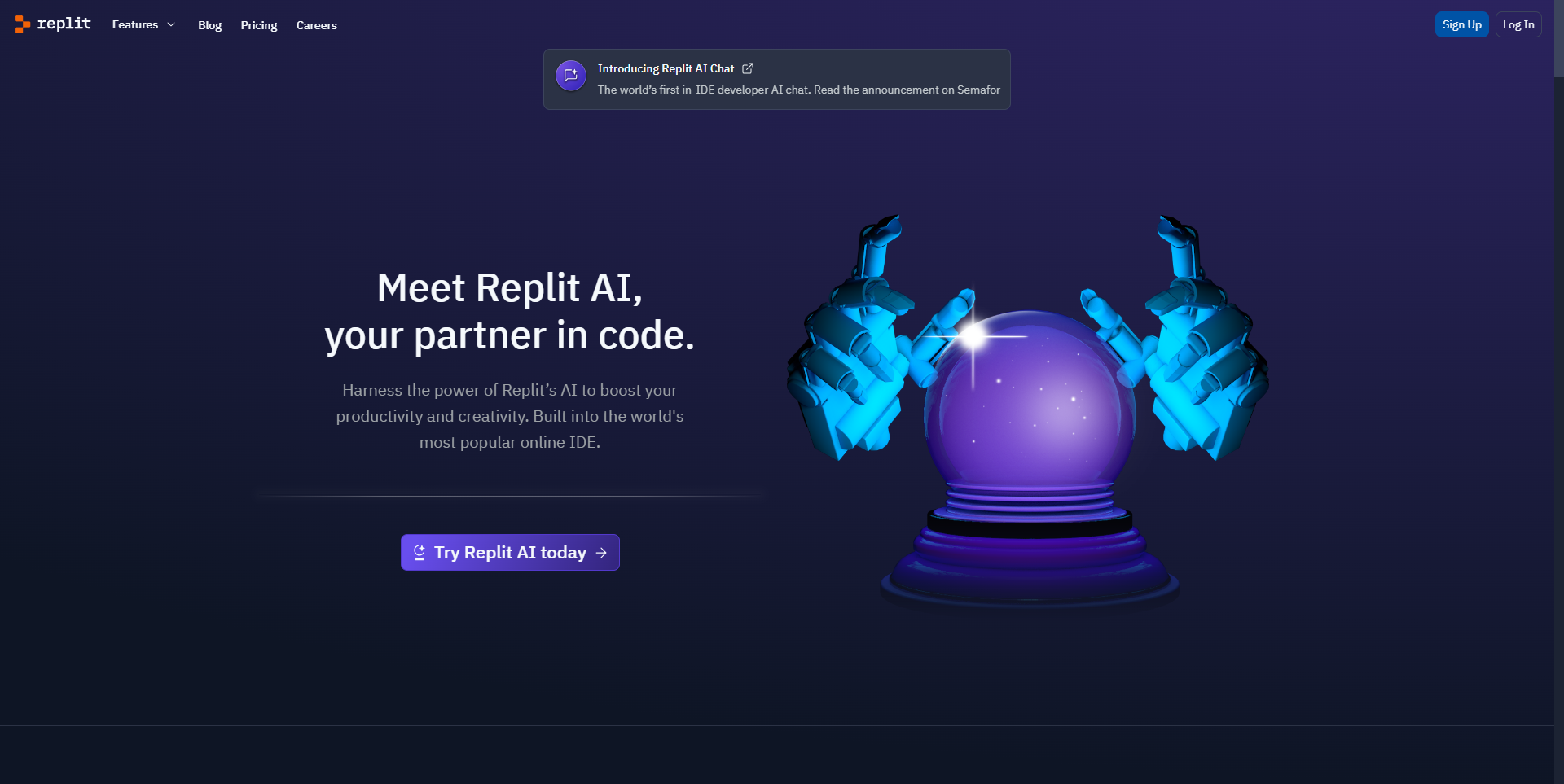The height and width of the screenshot is (784, 1564).
Task: Read the Semafor announcement text link
Action: pos(799,90)
